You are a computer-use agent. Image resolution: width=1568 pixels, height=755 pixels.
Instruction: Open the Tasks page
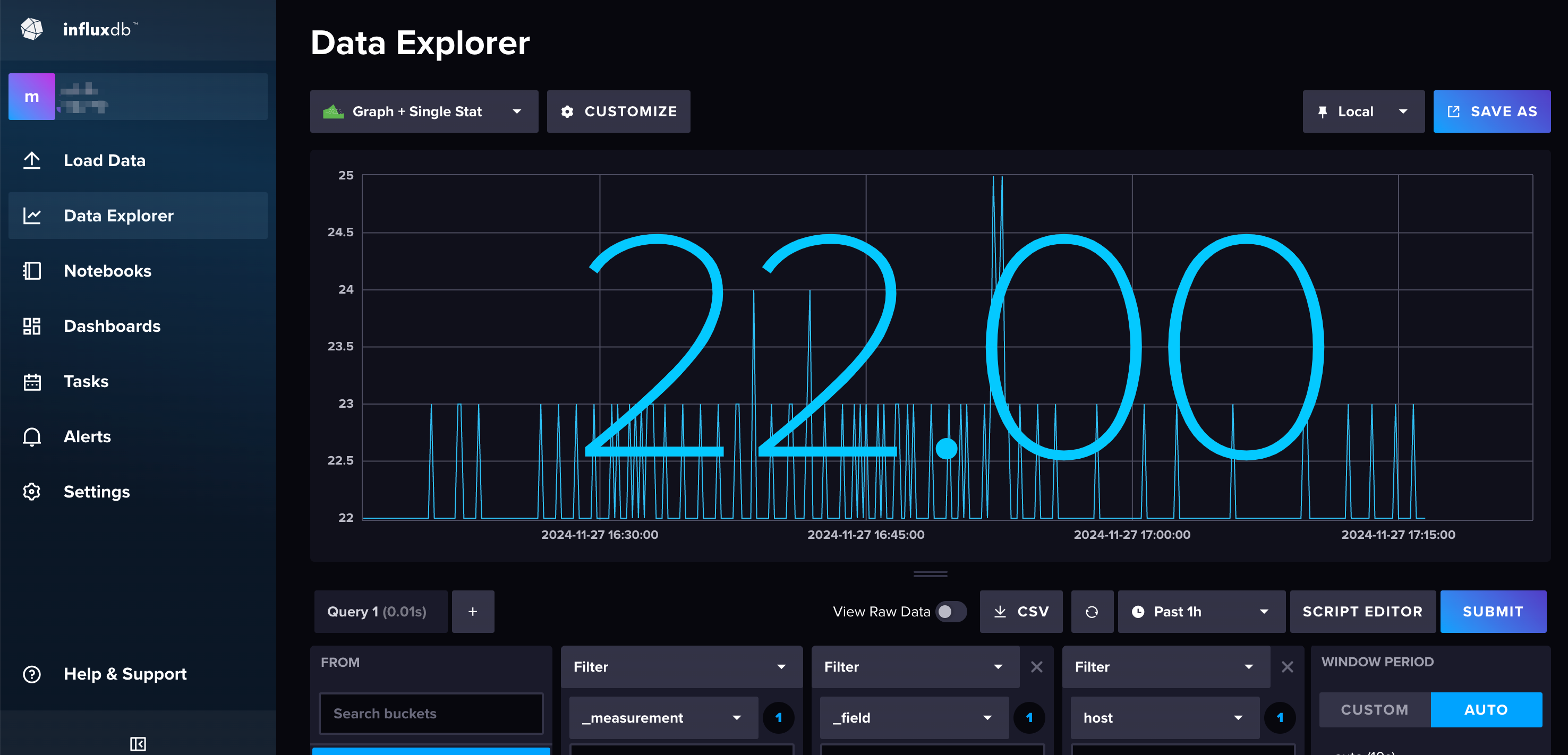[86, 381]
